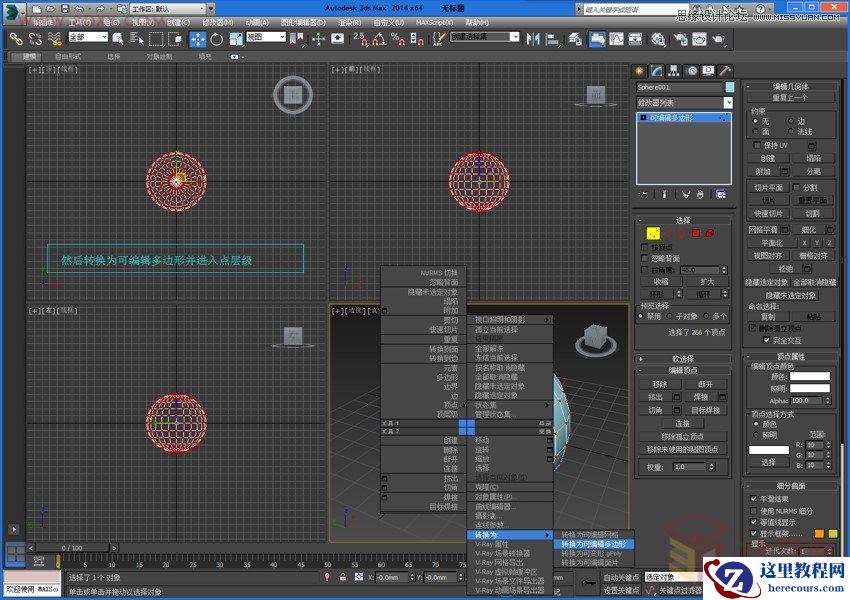Open the Material Editor icon
The height and width of the screenshot is (600, 850).
(657, 40)
